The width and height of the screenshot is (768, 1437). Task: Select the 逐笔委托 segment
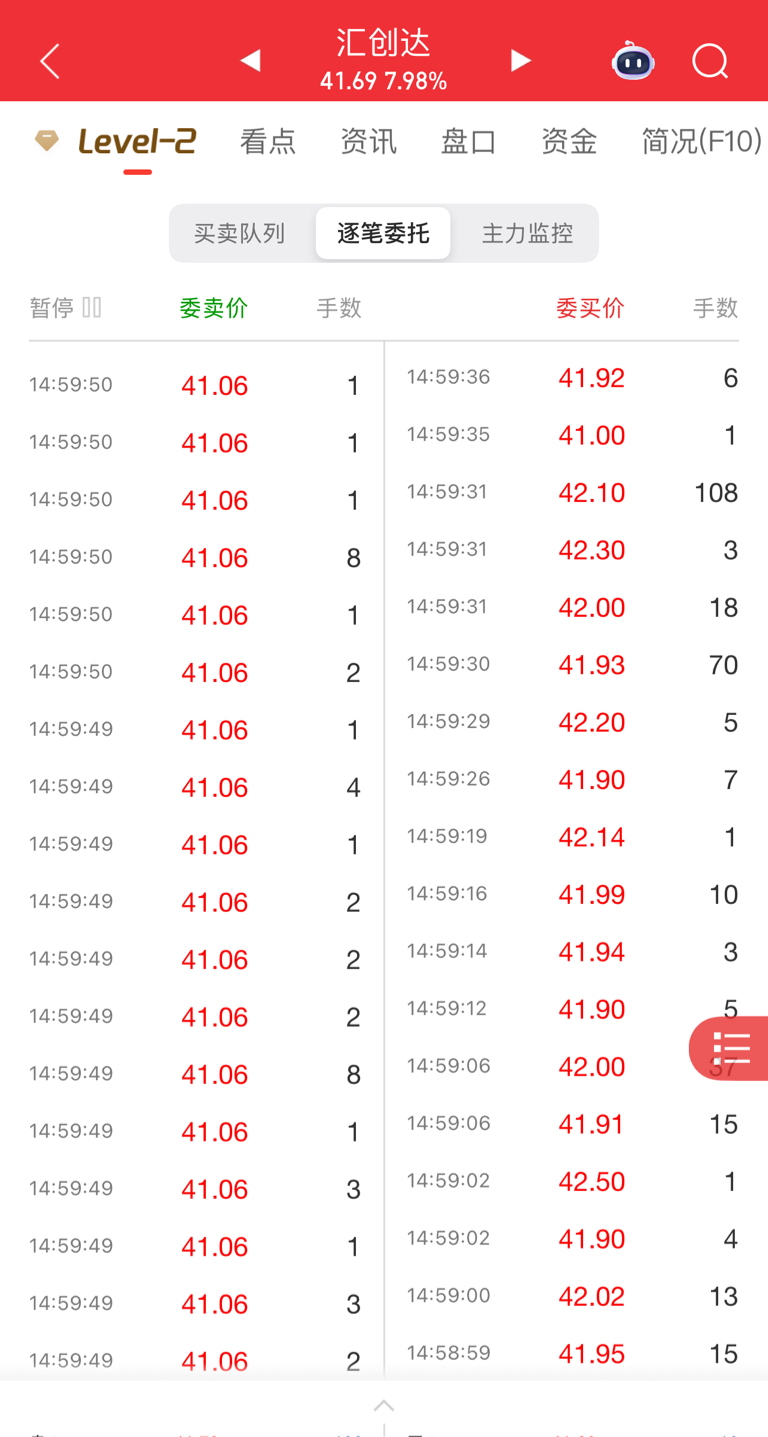click(x=383, y=234)
